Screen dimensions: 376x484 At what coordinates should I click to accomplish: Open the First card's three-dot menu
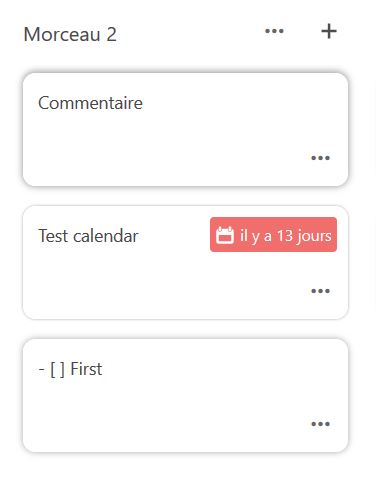click(320, 424)
